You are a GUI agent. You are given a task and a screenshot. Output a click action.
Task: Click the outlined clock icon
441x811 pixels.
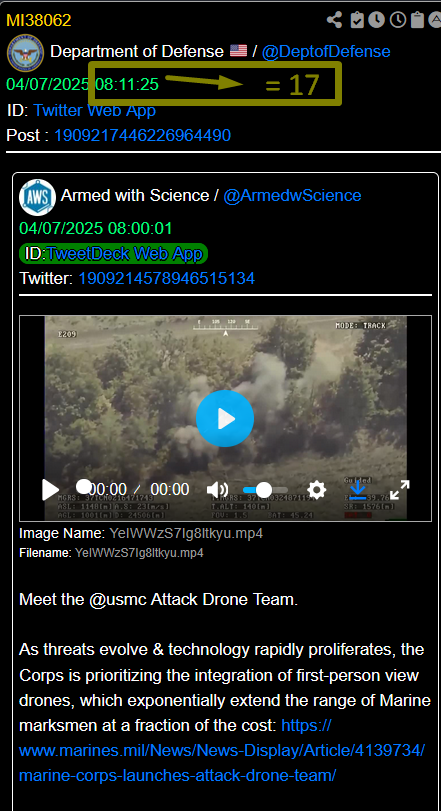click(398, 20)
